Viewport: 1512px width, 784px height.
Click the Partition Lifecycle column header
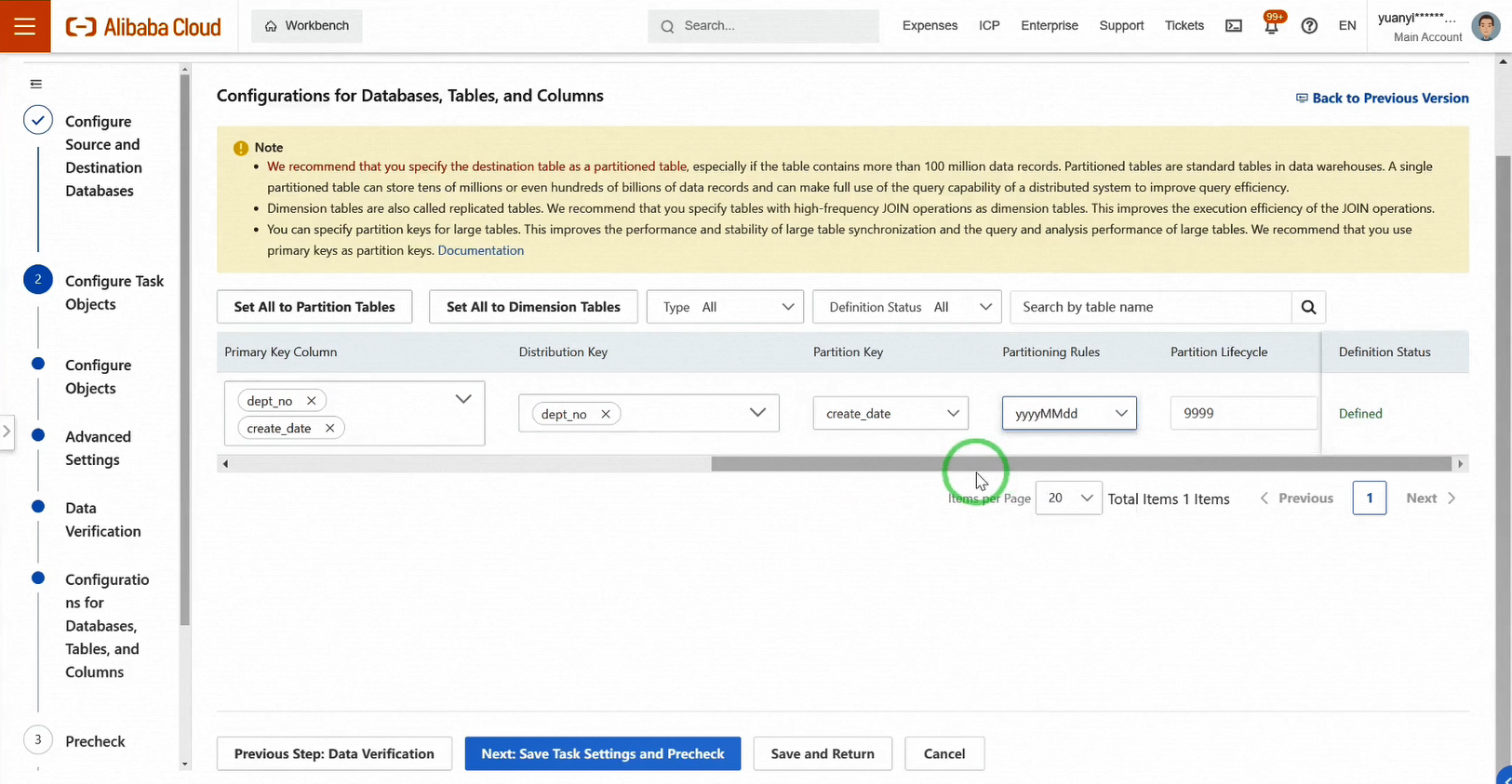pyautogui.click(x=1219, y=352)
